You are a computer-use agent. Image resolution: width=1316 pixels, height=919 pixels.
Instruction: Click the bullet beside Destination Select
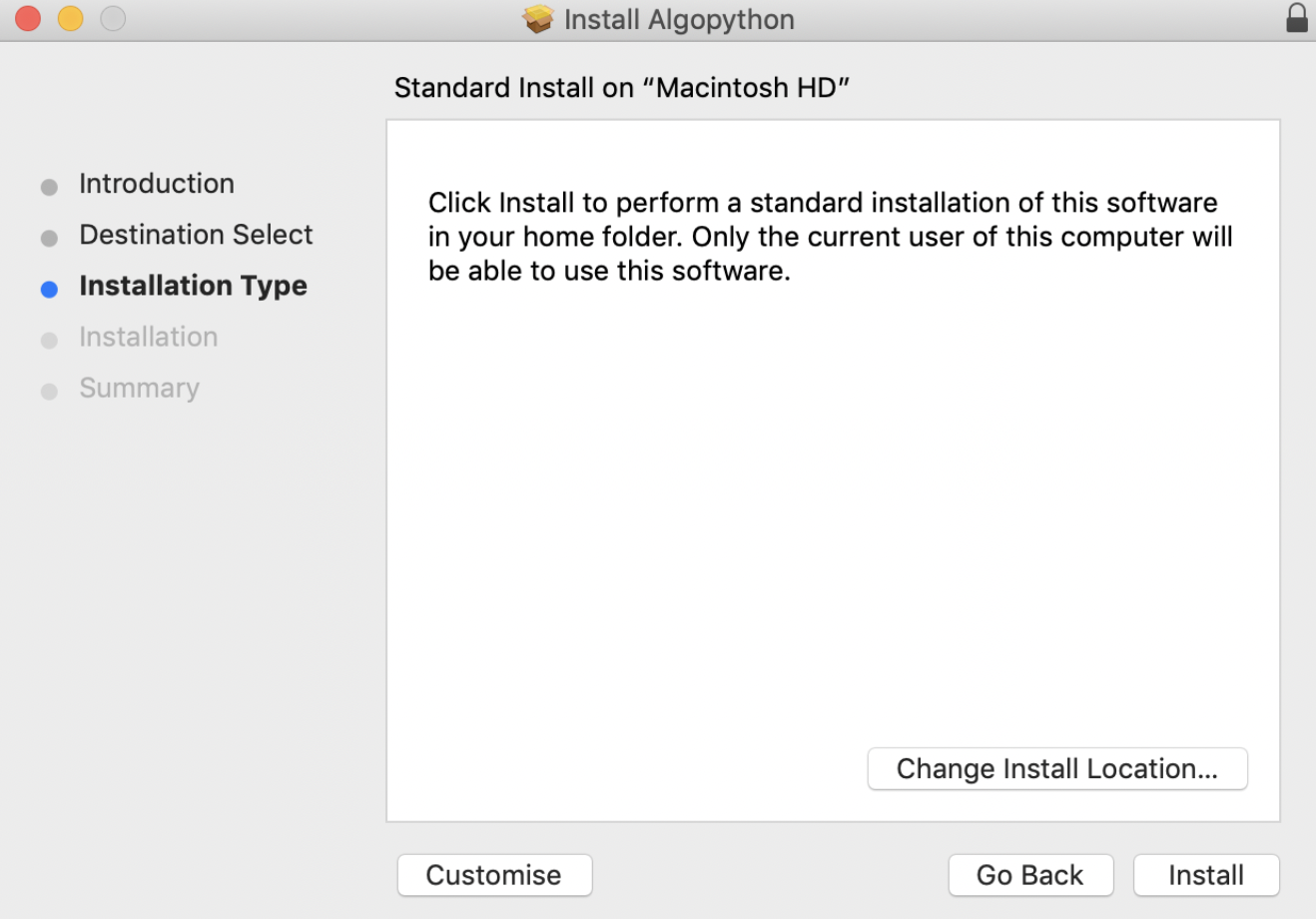click(x=49, y=238)
